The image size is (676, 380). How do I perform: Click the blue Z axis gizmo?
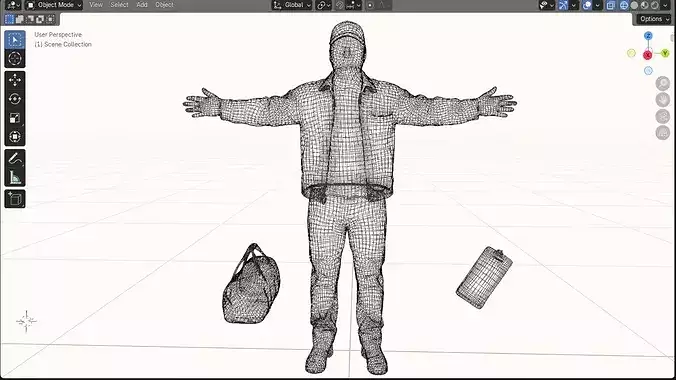tap(648, 36)
